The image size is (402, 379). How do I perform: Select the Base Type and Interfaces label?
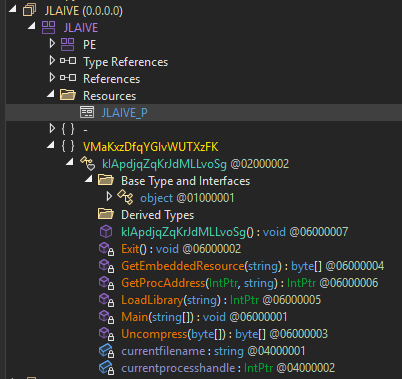(x=185, y=181)
